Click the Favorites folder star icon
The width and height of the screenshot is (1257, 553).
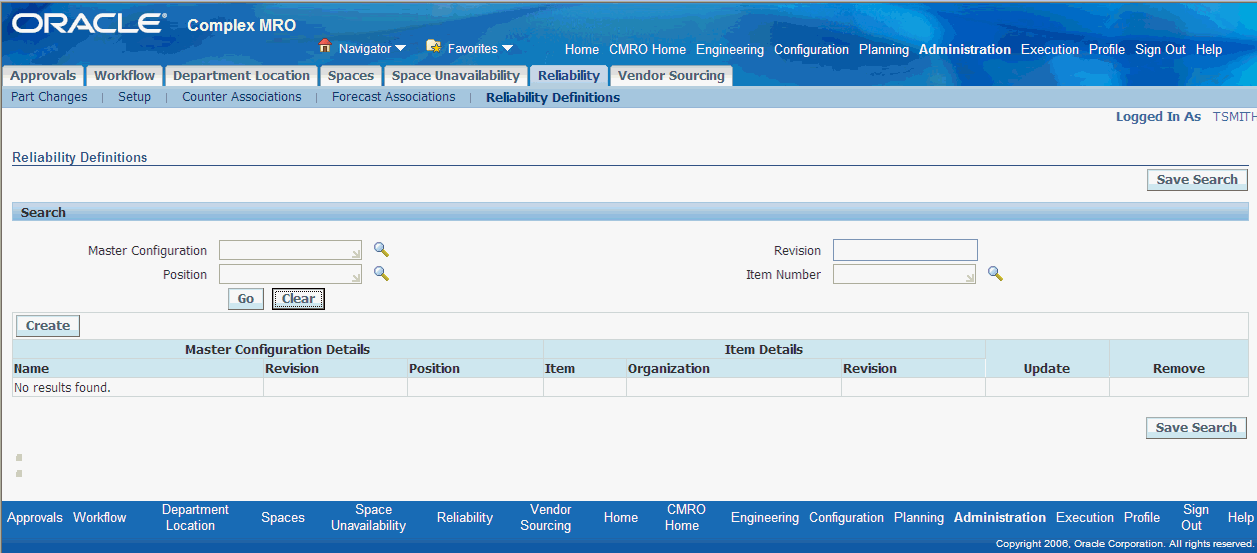pyautogui.click(x=433, y=46)
